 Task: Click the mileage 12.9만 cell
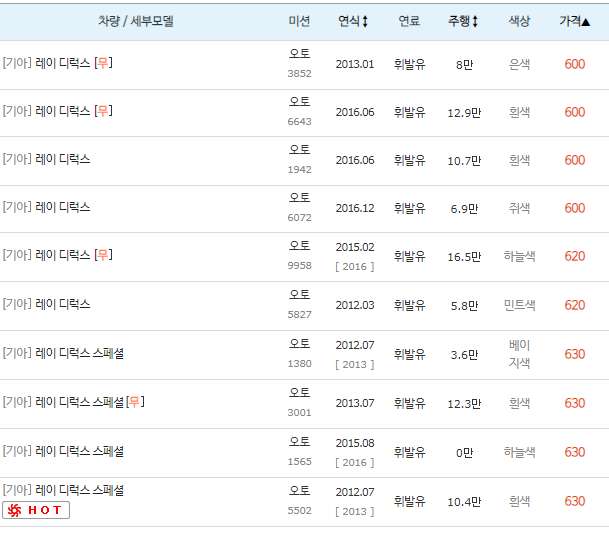464,113
